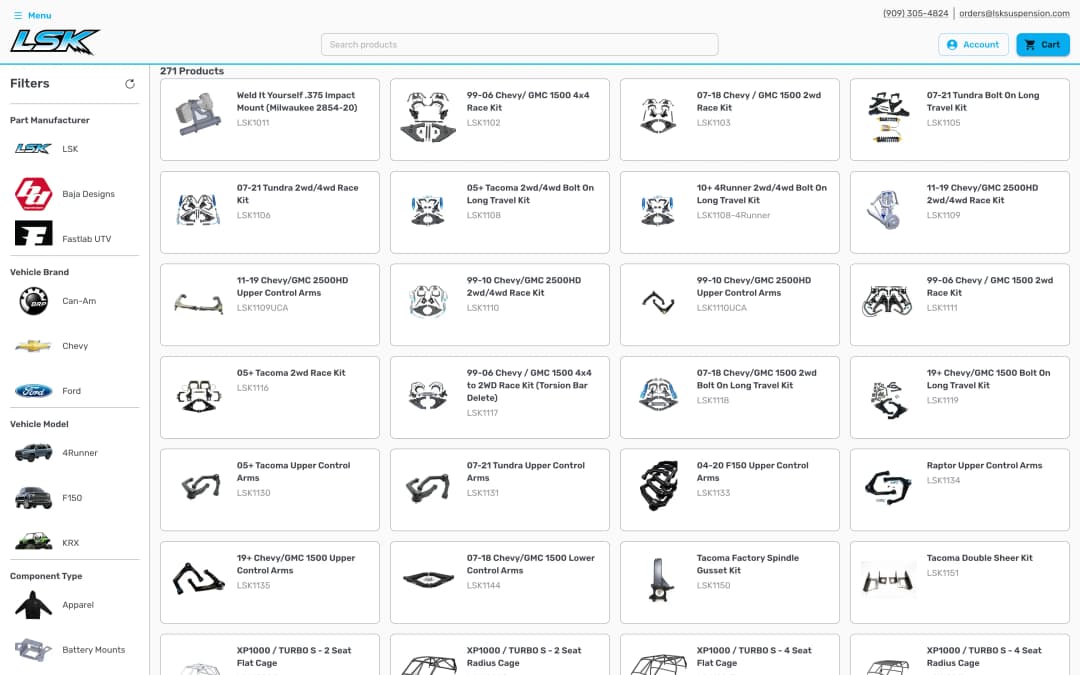Open 19+ Chevy/GMC 1500 Upper Control Arms
1080x675 pixels.
[x=269, y=583]
